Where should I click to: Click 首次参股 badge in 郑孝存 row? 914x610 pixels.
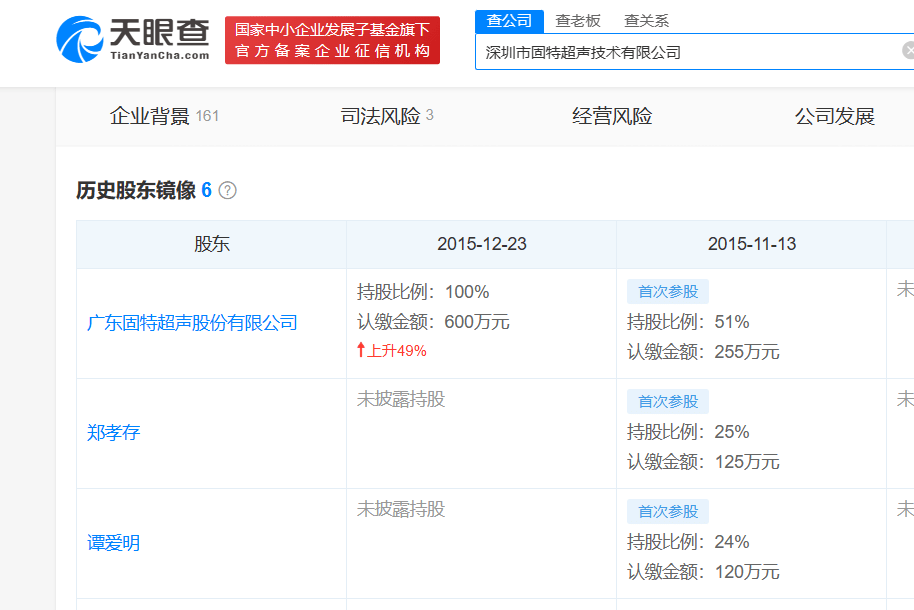[667, 401]
